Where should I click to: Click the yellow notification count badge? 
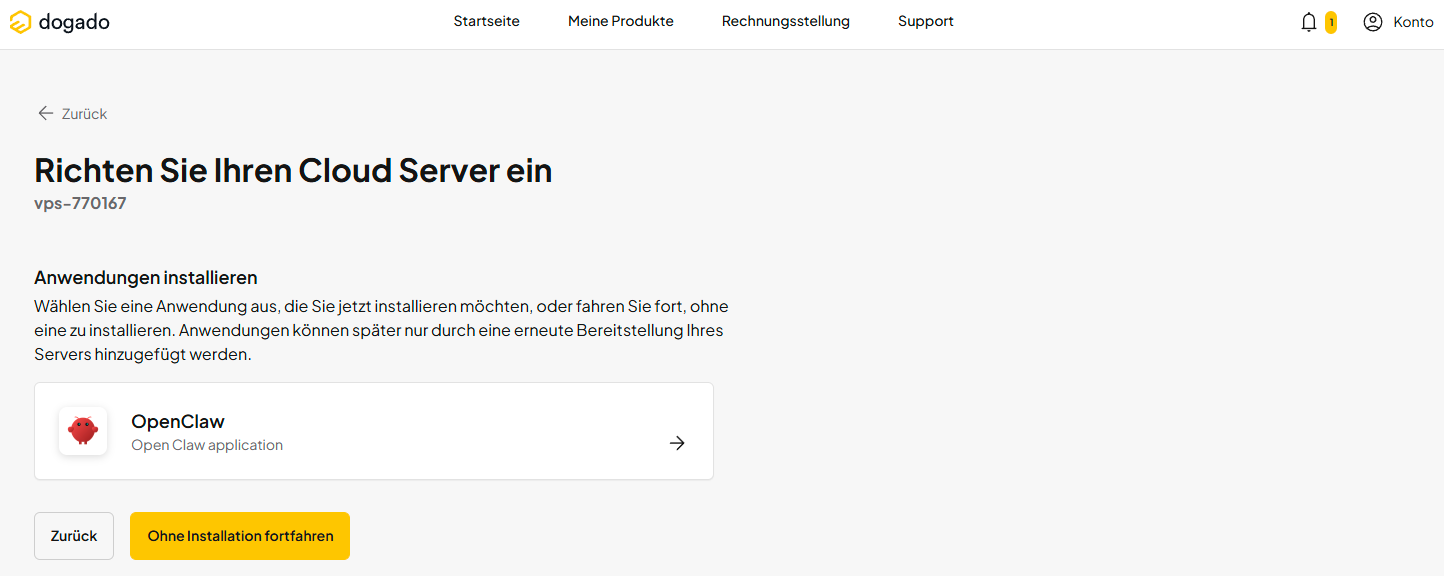tap(1331, 22)
